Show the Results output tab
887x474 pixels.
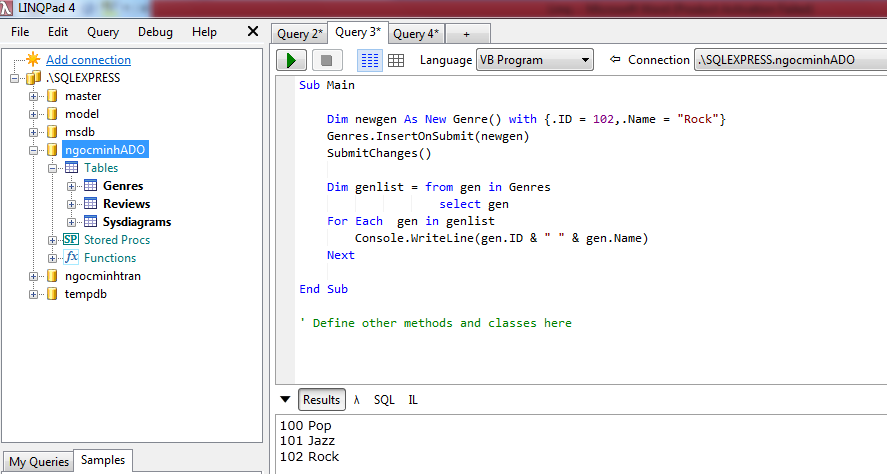pyautogui.click(x=321, y=399)
